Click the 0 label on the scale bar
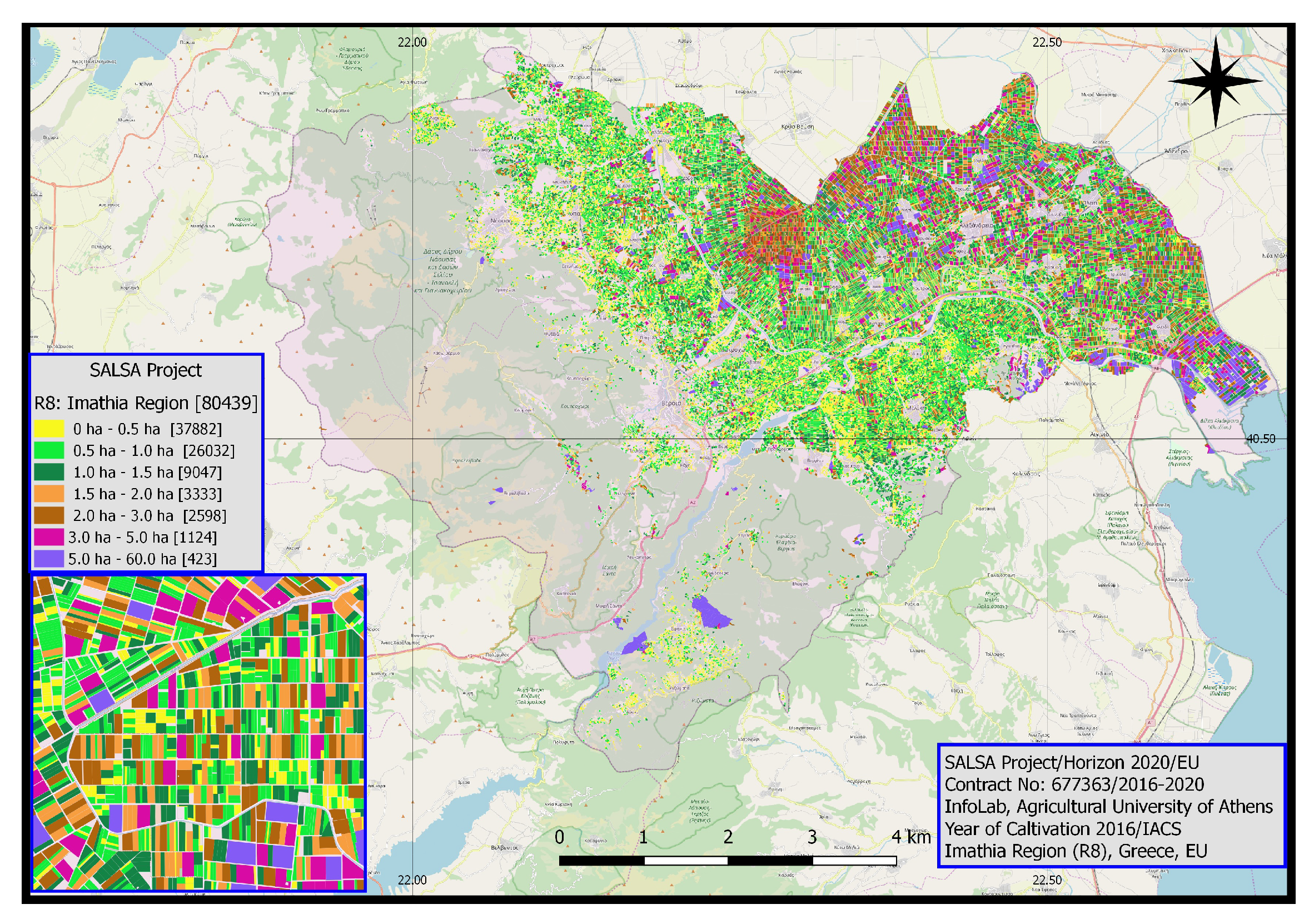This screenshot has height=924, width=1314. click(559, 837)
